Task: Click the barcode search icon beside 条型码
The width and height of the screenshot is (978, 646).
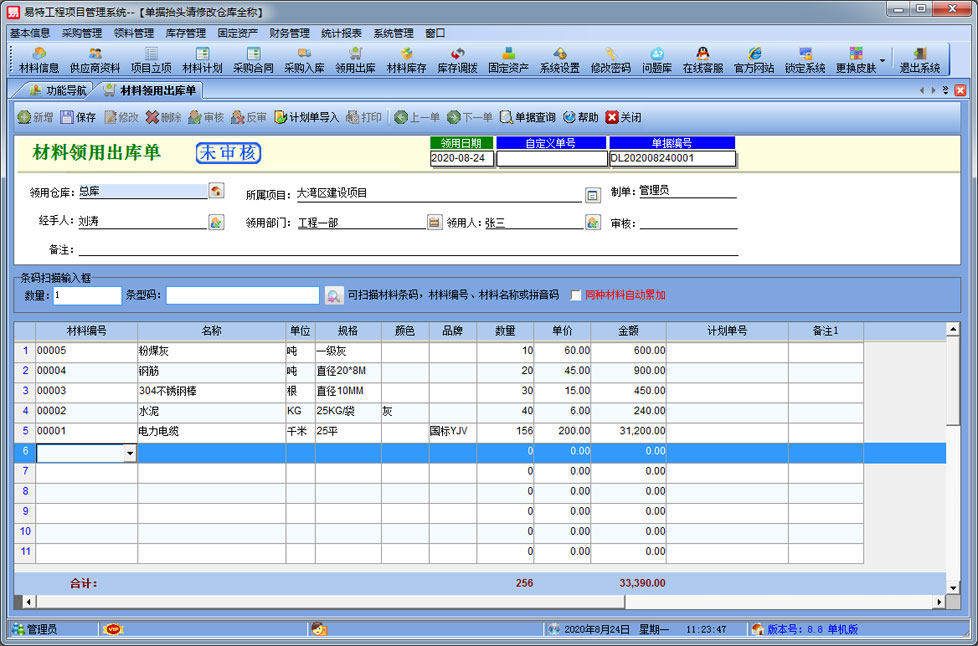Action: [334, 295]
